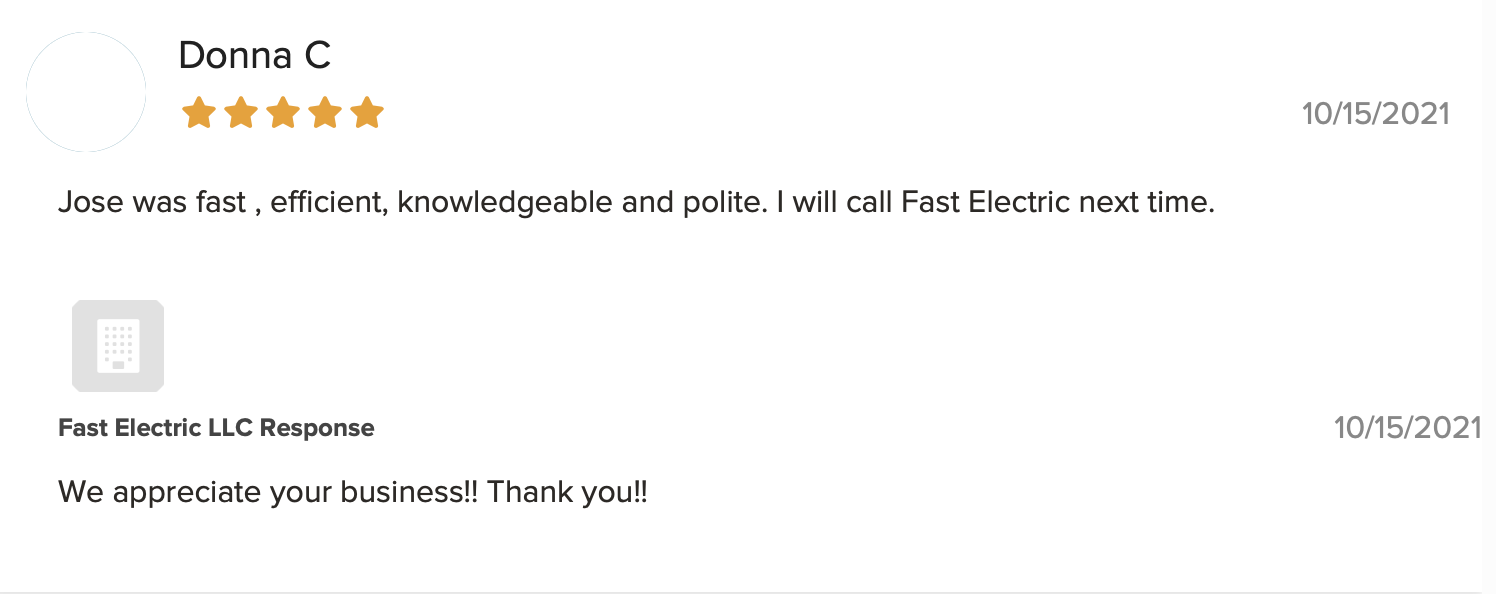Click the reviewer name Donna C
Image resolution: width=1496 pixels, height=594 pixels.
tap(254, 56)
